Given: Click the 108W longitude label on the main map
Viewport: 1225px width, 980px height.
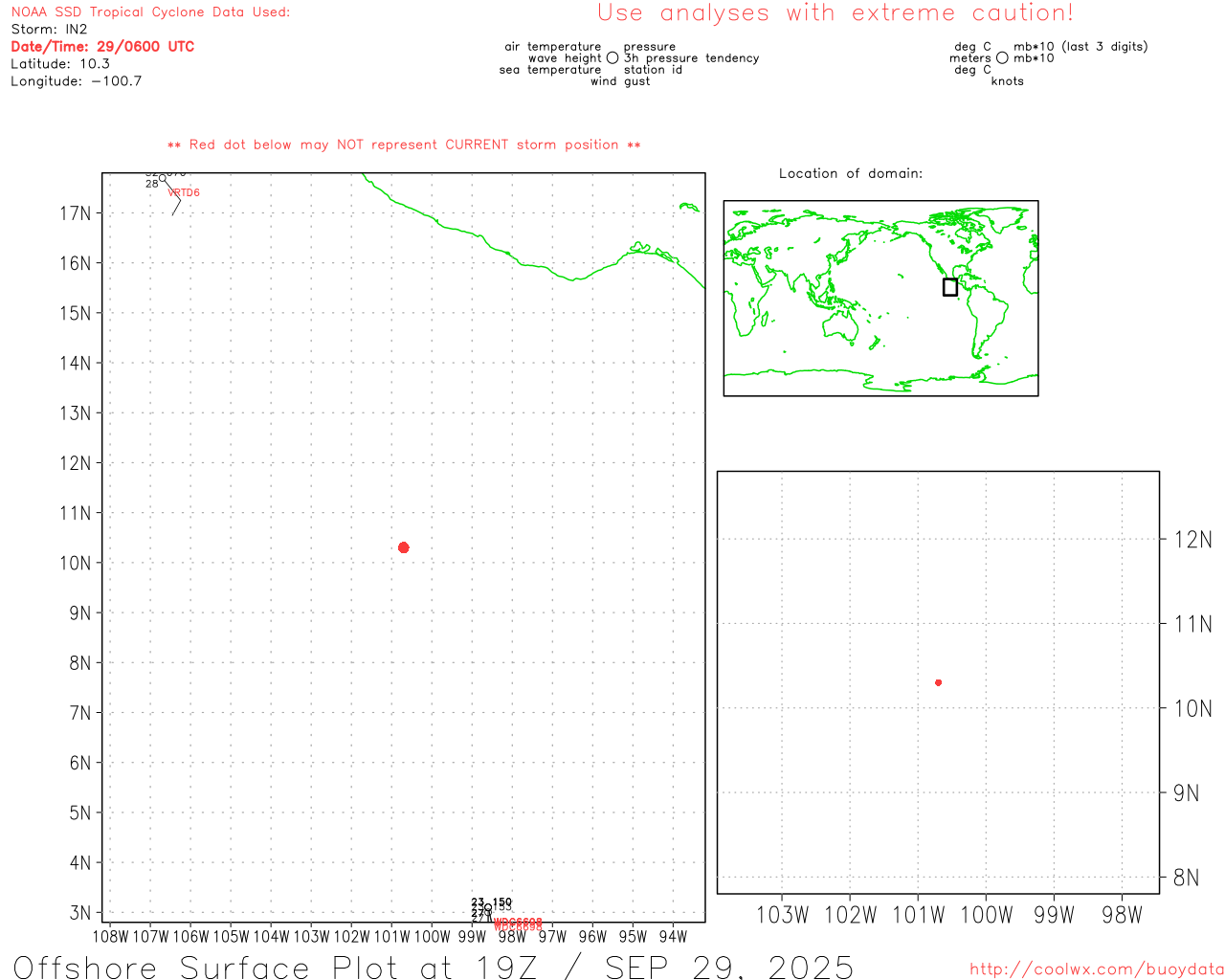Looking at the screenshot, I should click(x=111, y=937).
